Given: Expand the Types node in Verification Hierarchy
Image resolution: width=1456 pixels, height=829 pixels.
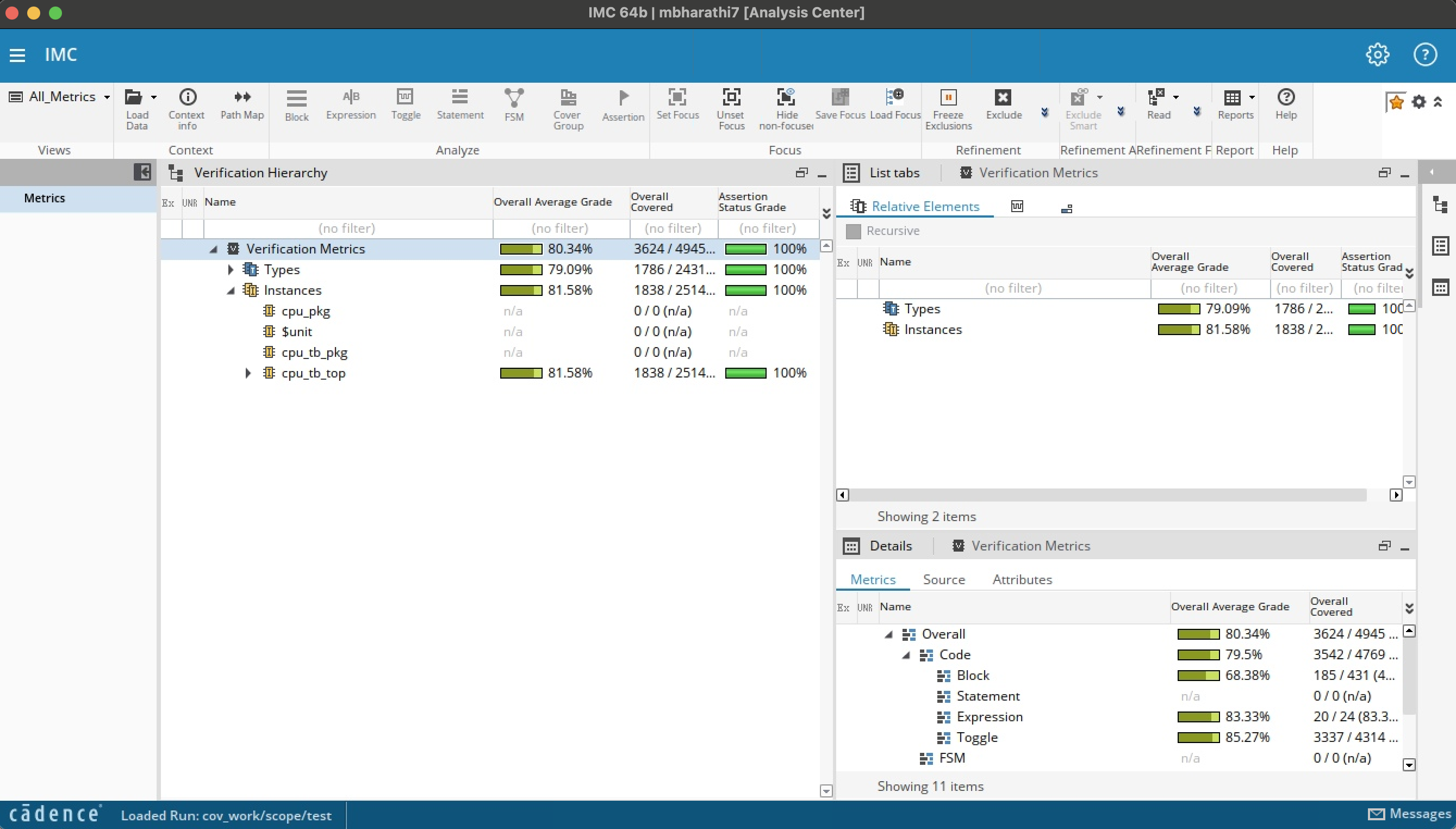Looking at the screenshot, I should tap(231, 269).
